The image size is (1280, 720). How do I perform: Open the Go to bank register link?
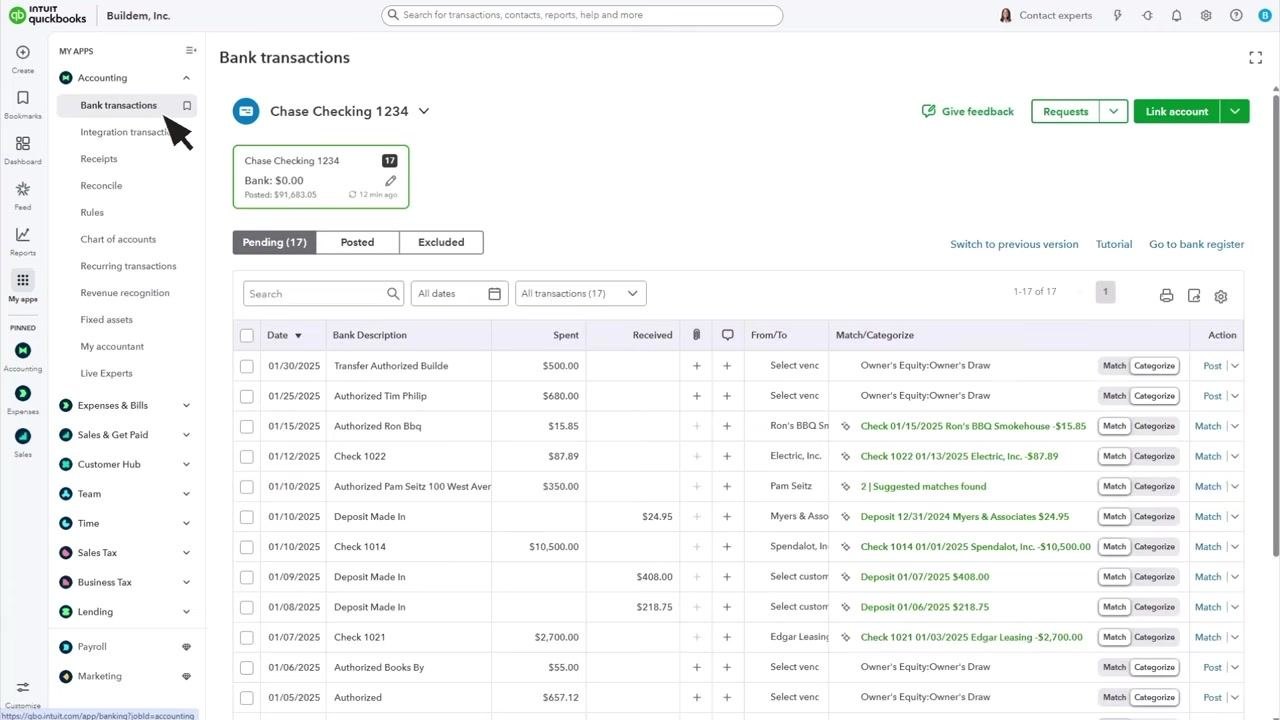tap(1196, 244)
